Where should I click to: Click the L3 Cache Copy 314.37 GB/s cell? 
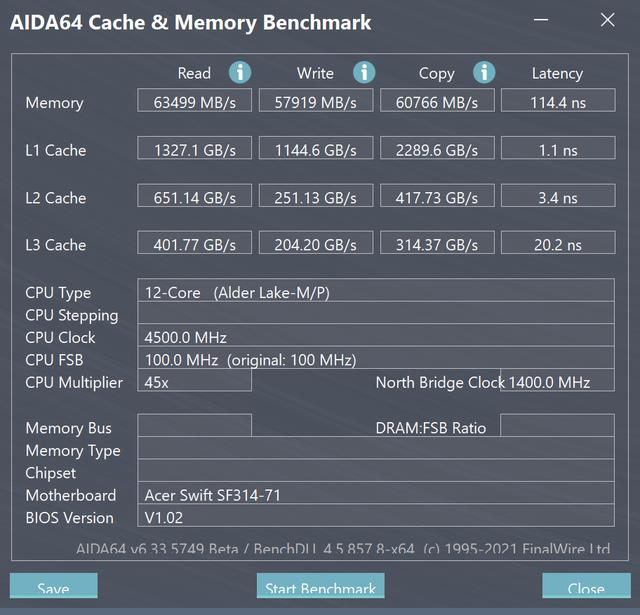point(438,245)
